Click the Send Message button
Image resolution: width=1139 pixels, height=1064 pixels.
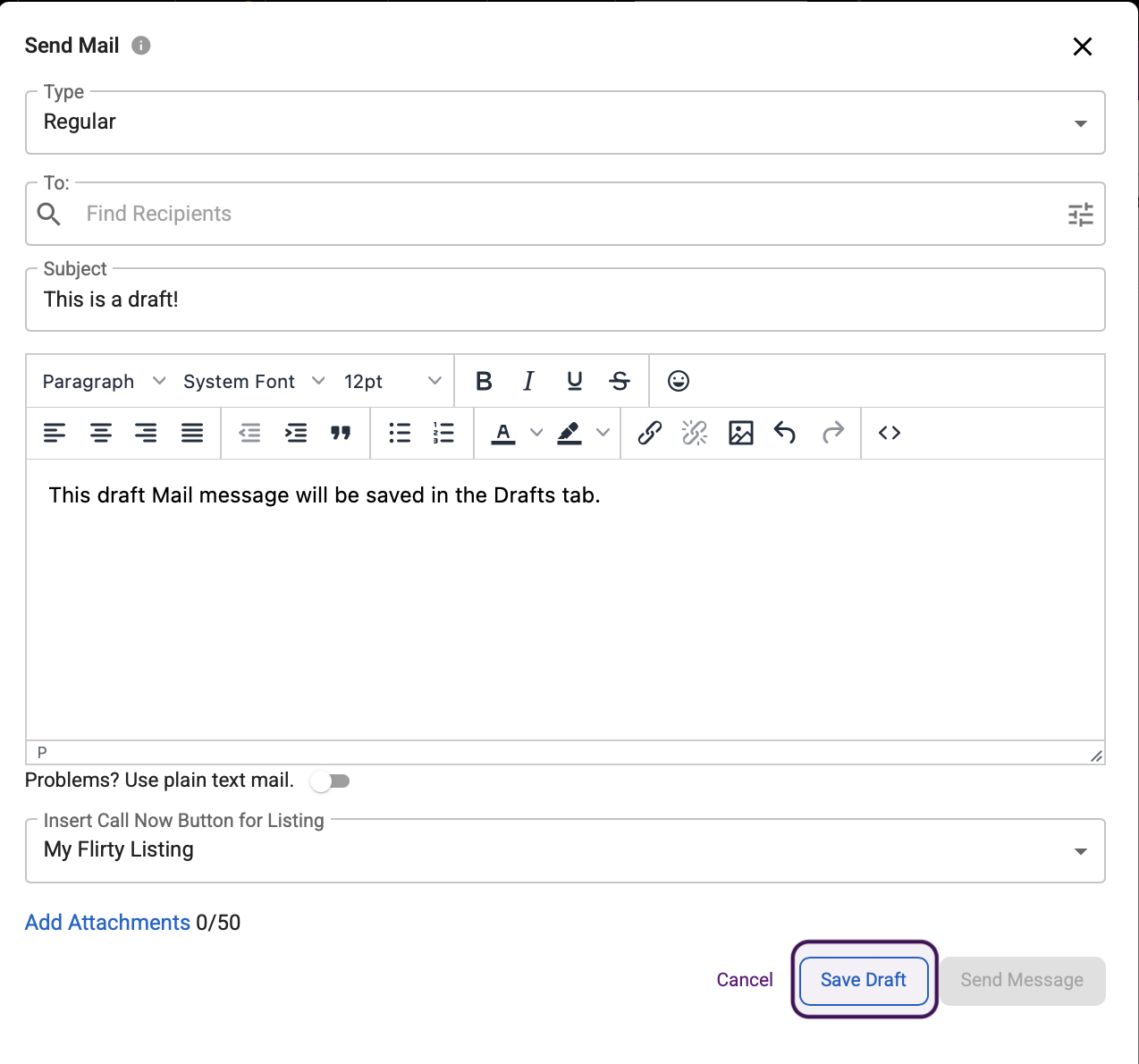click(x=1022, y=981)
